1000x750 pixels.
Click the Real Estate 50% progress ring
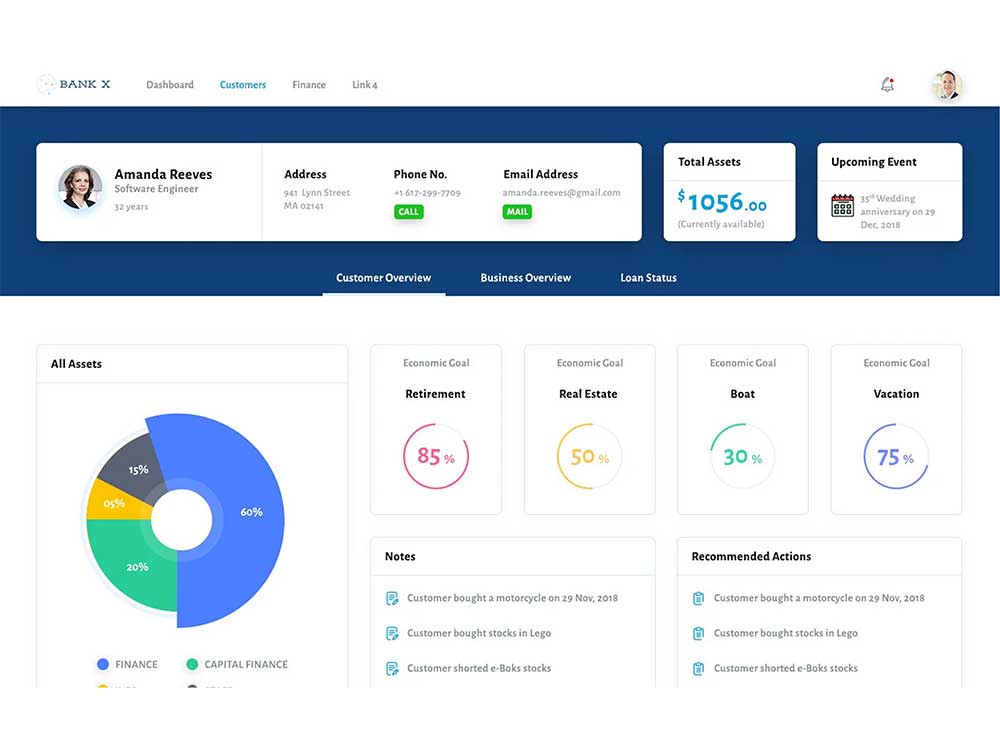(x=589, y=457)
